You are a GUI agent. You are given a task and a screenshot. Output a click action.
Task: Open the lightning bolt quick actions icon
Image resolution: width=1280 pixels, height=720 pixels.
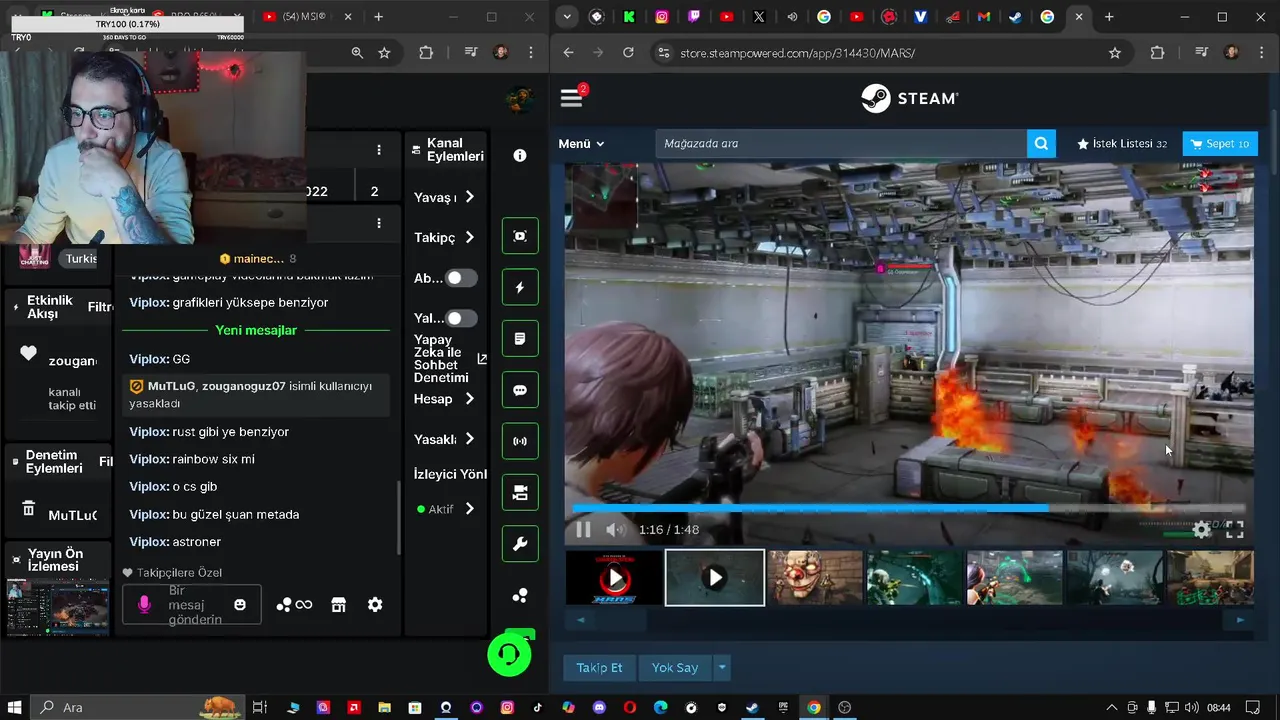tap(520, 287)
